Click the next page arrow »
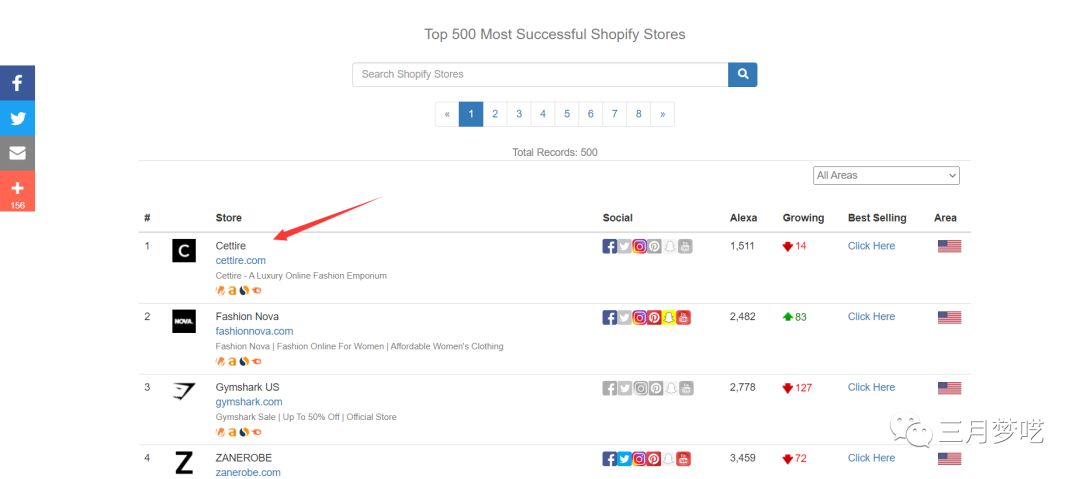The image size is (1080, 479). pos(662,114)
